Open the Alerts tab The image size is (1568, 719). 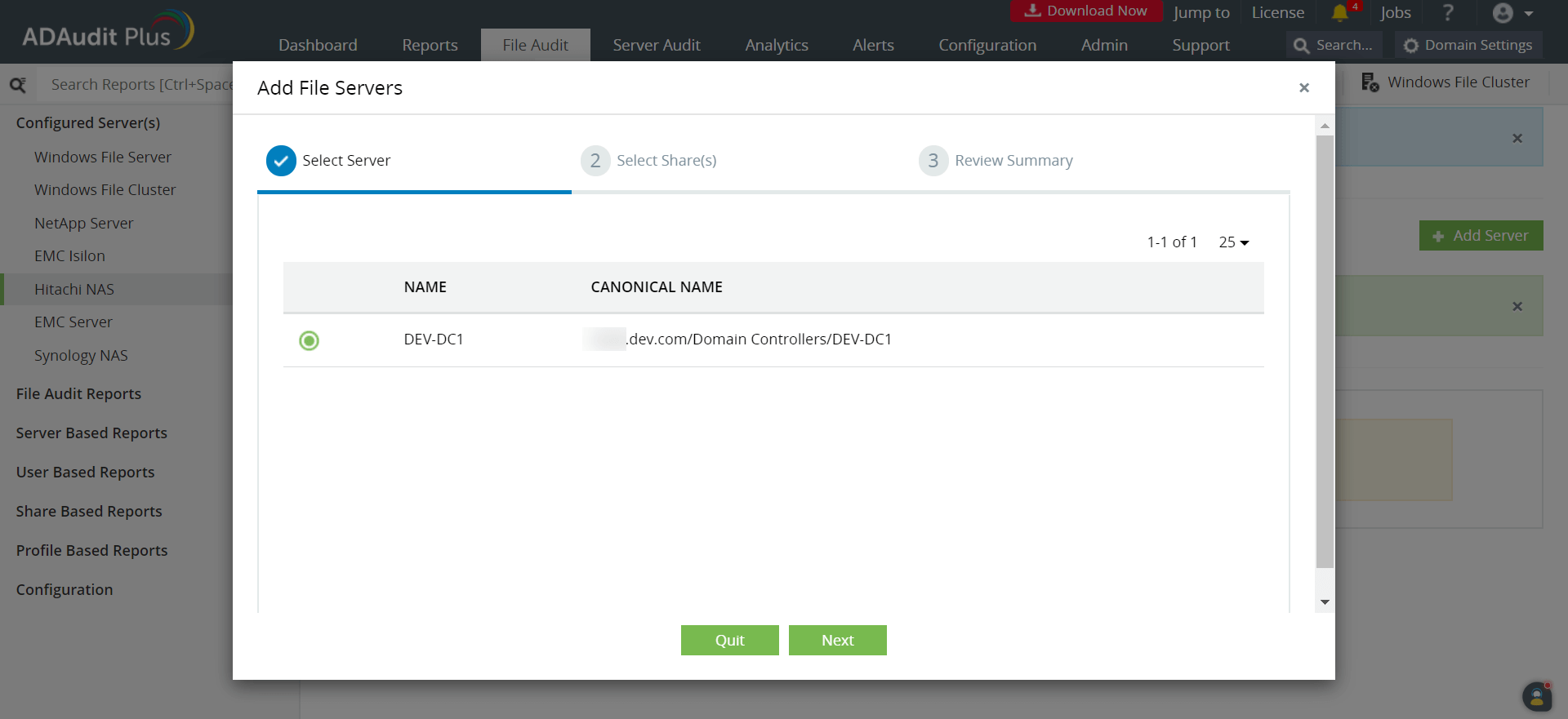point(873,46)
